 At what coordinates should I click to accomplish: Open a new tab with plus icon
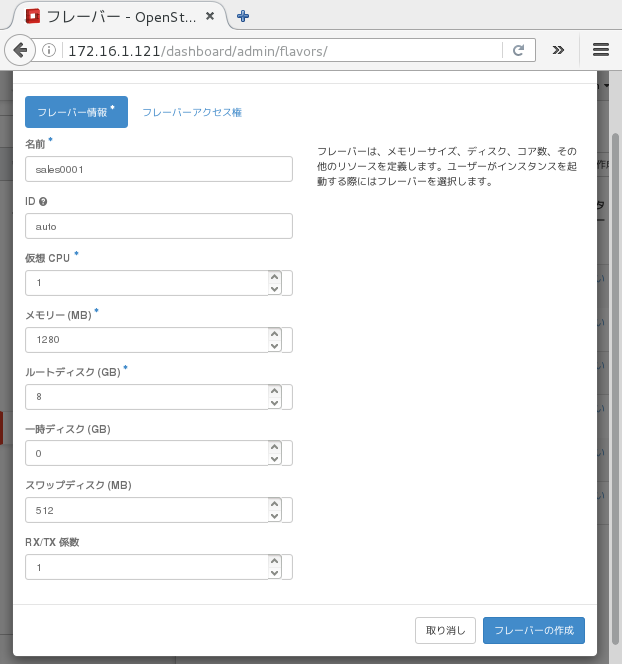(x=243, y=15)
